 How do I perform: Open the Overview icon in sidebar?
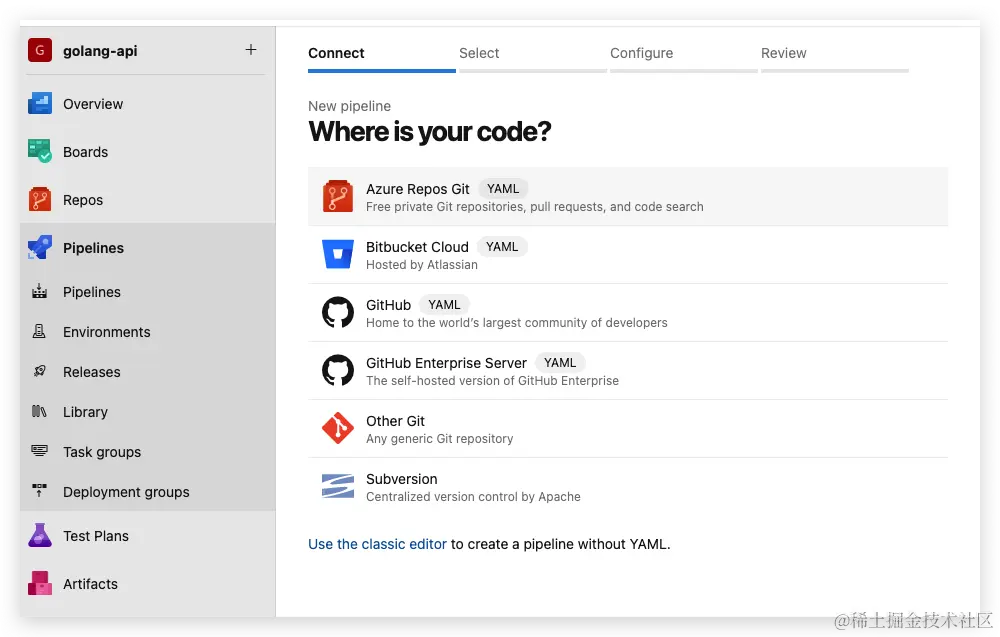pos(40,103)
